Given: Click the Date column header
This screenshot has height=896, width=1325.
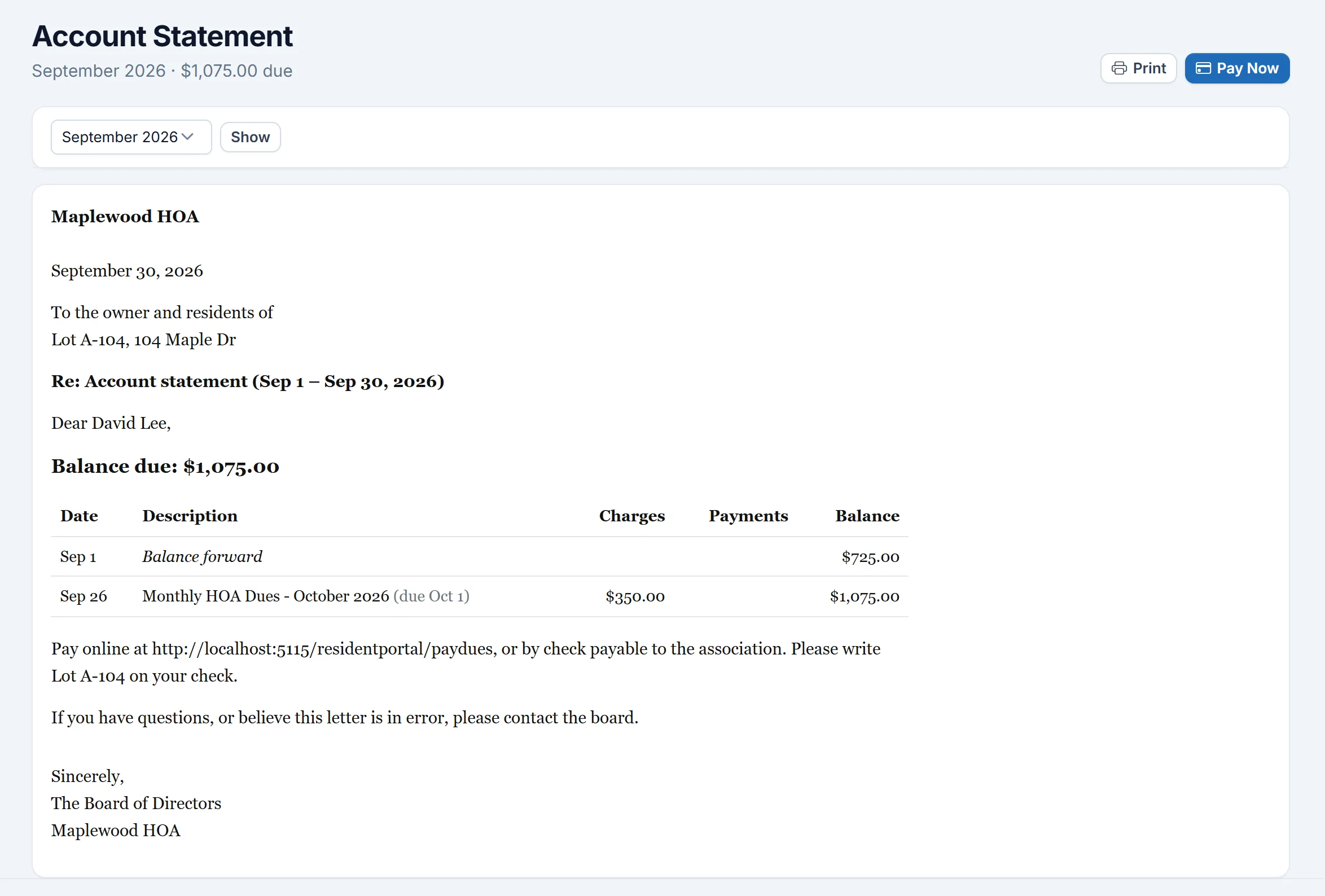Looking at the screenshot, I should [79, 516].
